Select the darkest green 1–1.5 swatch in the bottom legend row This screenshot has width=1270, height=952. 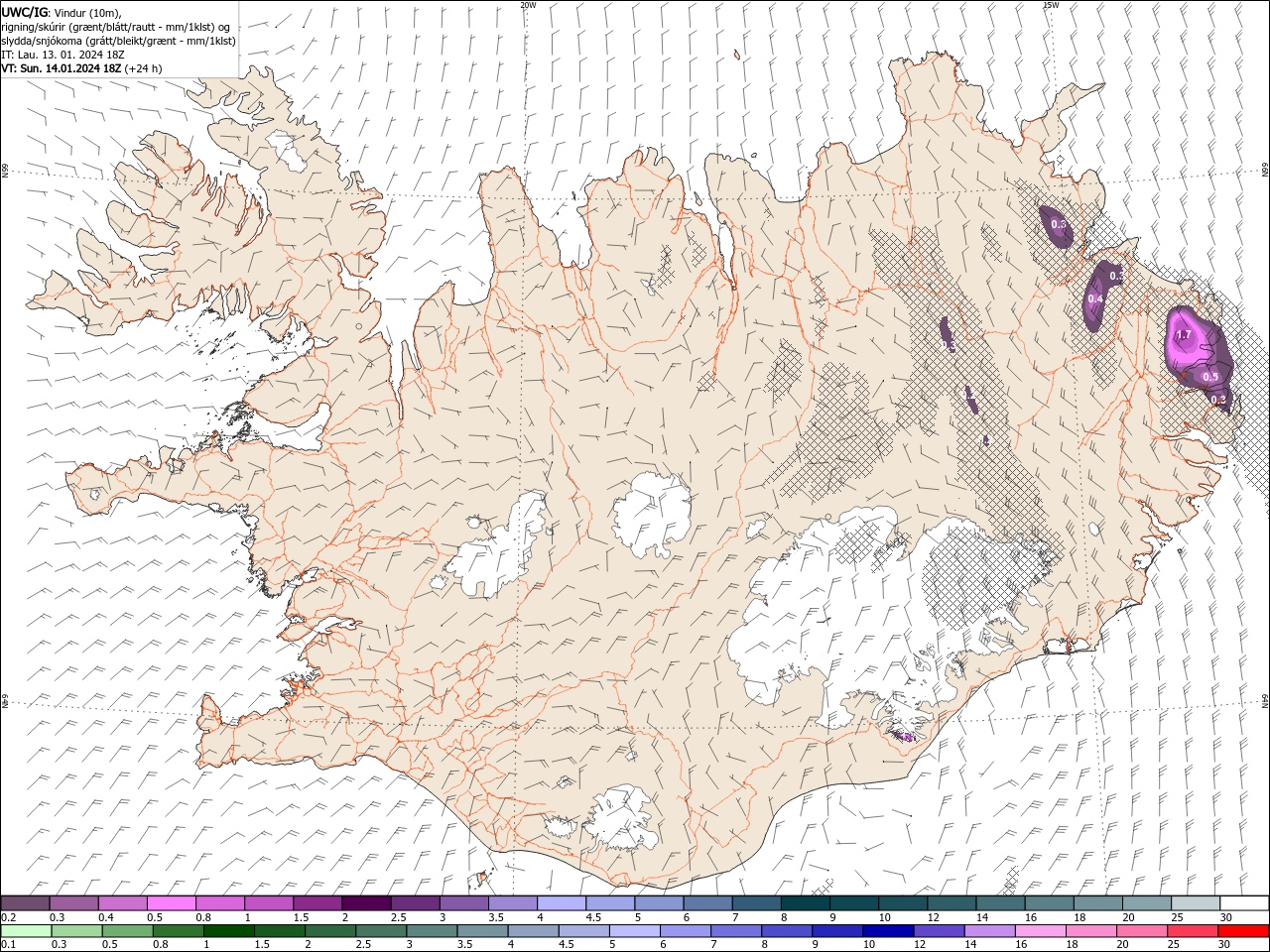click(229, 931)
